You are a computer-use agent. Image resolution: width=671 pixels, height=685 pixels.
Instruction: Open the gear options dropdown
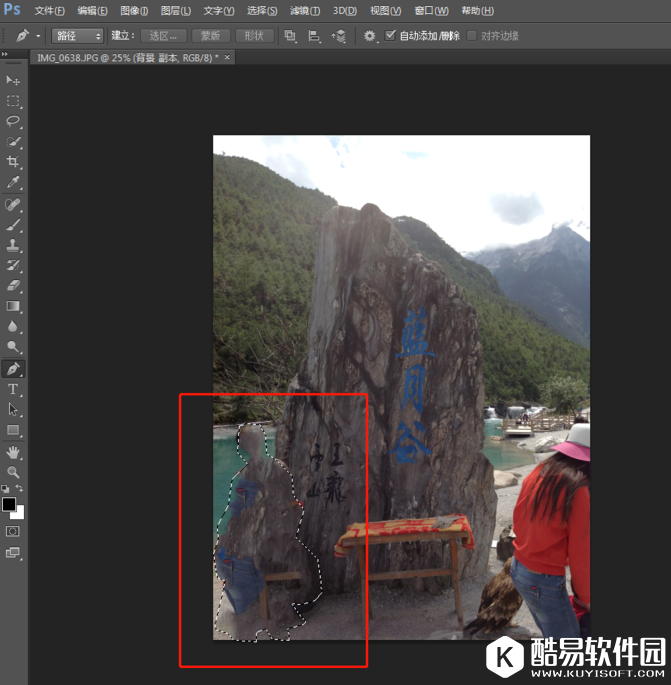pos(371,36)
